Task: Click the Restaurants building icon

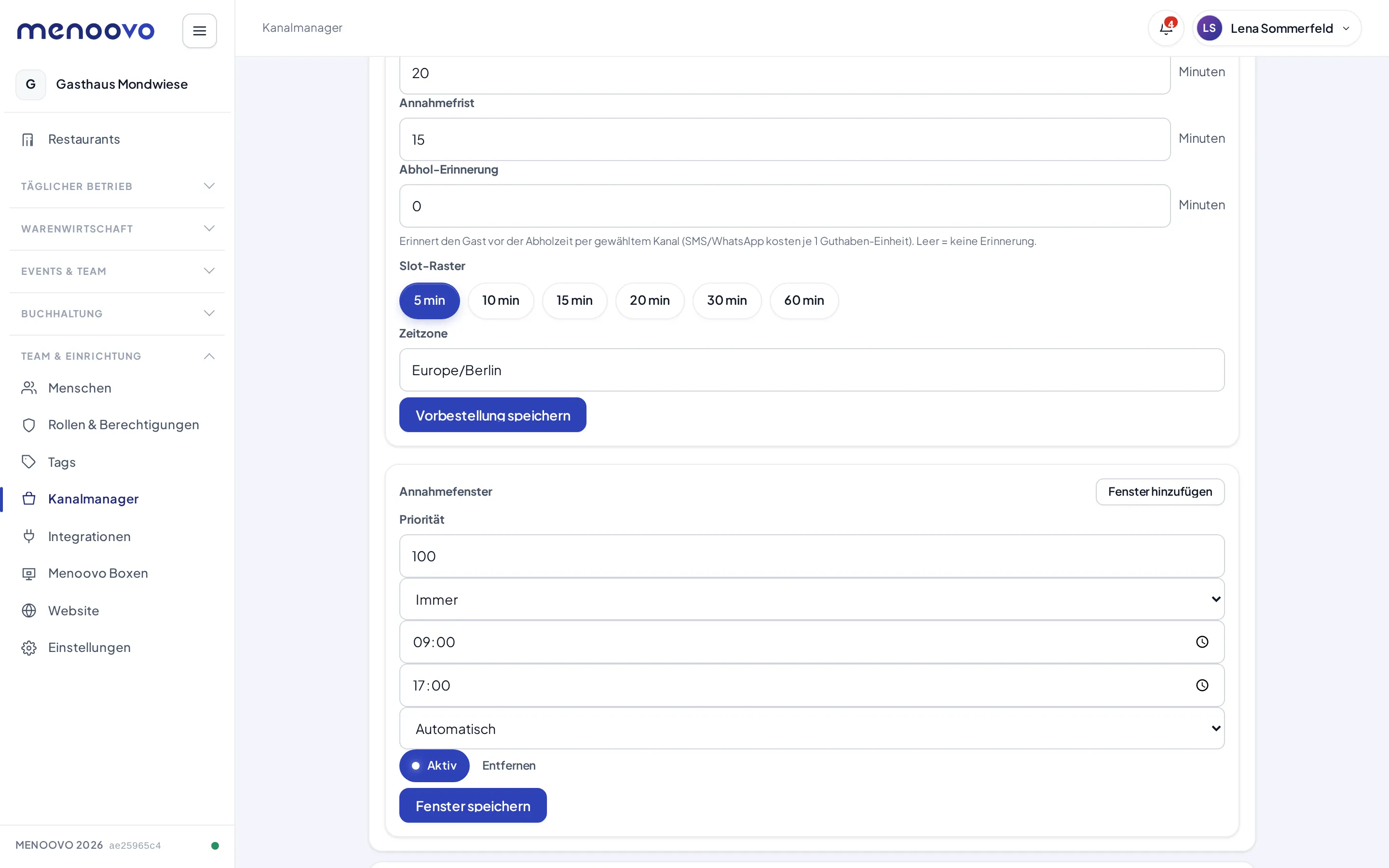Action: point(28,139)
